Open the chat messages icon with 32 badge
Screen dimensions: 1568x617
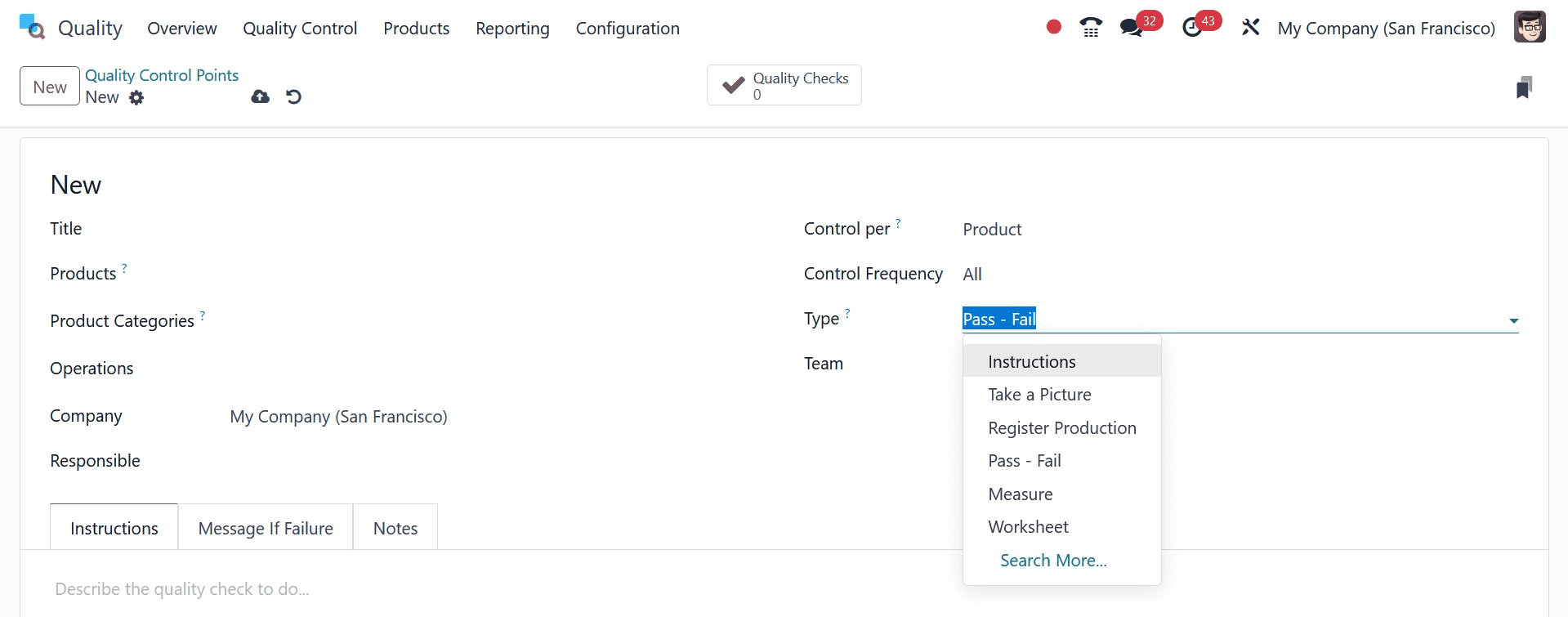(1131, 28)
